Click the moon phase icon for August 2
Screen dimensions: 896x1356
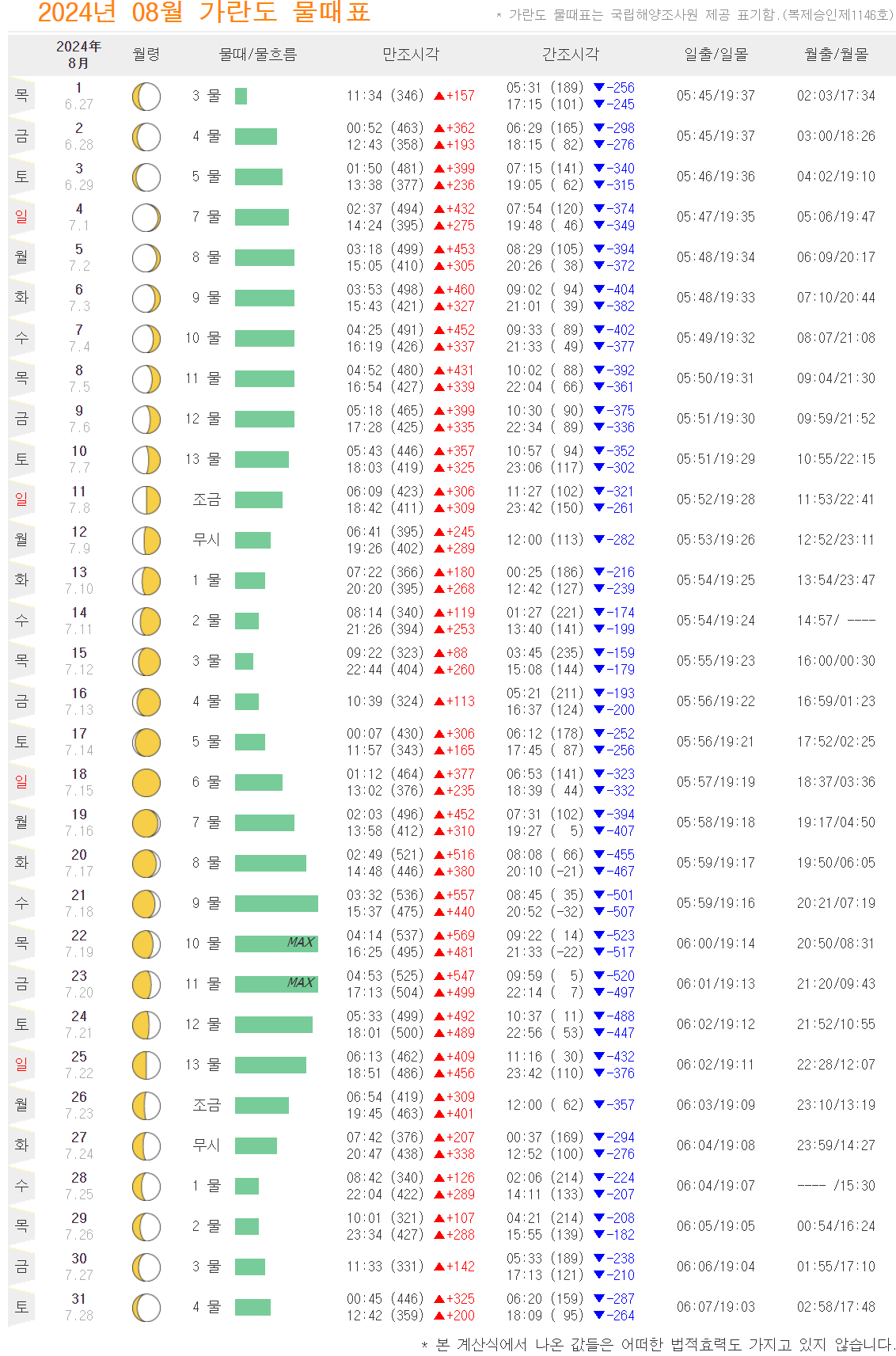coord(146,137)
